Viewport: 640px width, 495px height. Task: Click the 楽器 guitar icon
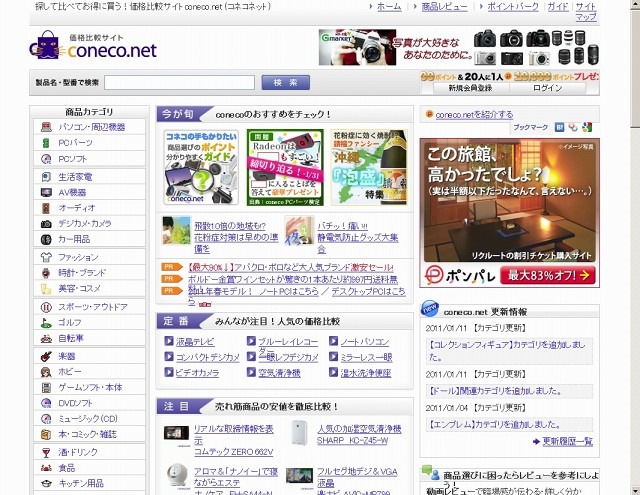(46, 356)
